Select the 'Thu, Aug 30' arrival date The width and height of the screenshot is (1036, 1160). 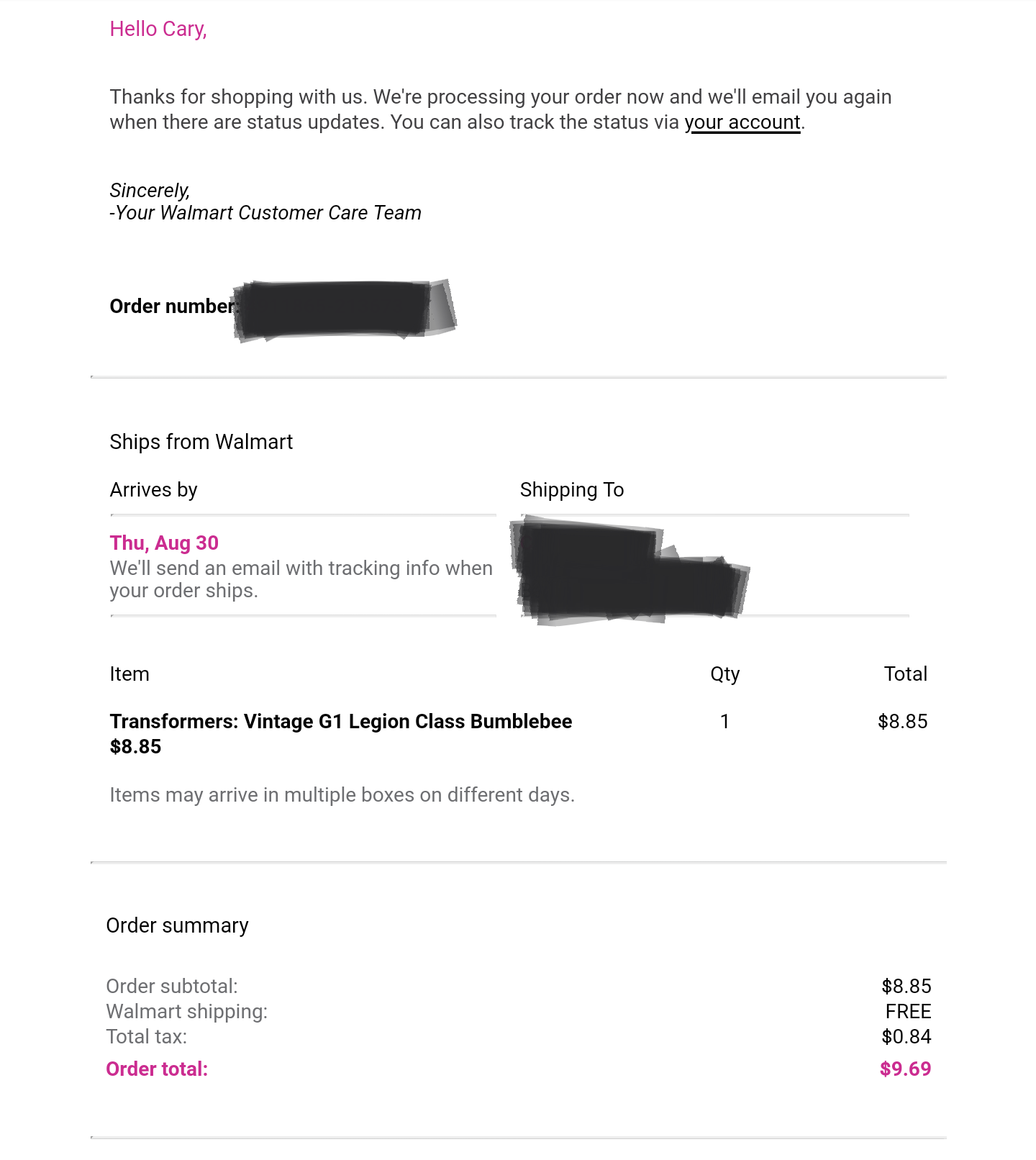coord(164,543)
